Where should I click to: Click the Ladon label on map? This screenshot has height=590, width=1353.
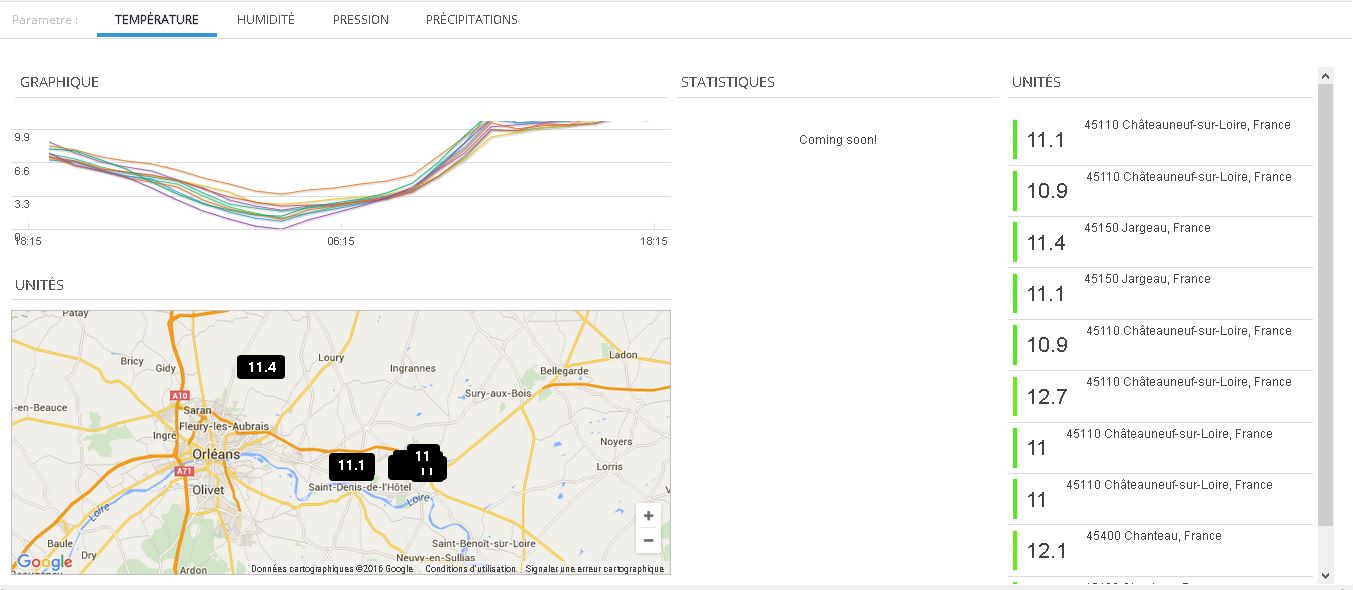click(x=623, y=355)
